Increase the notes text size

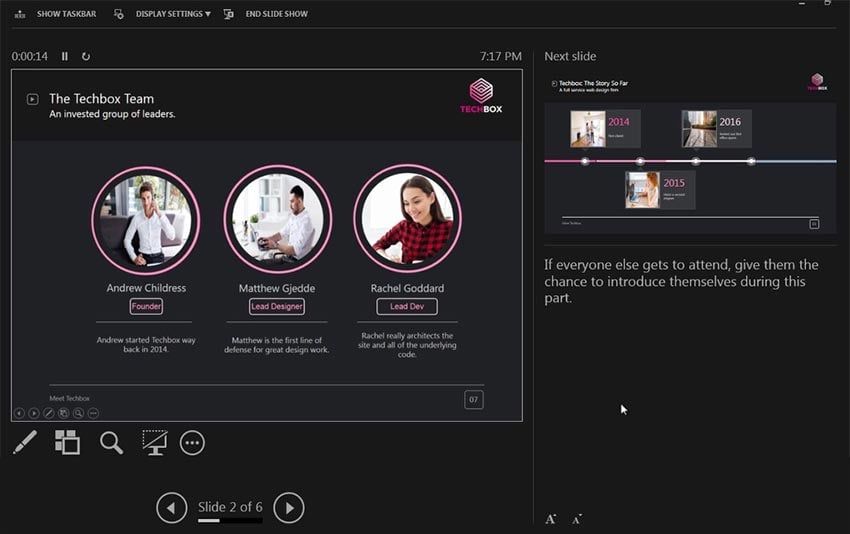point(550,519)
